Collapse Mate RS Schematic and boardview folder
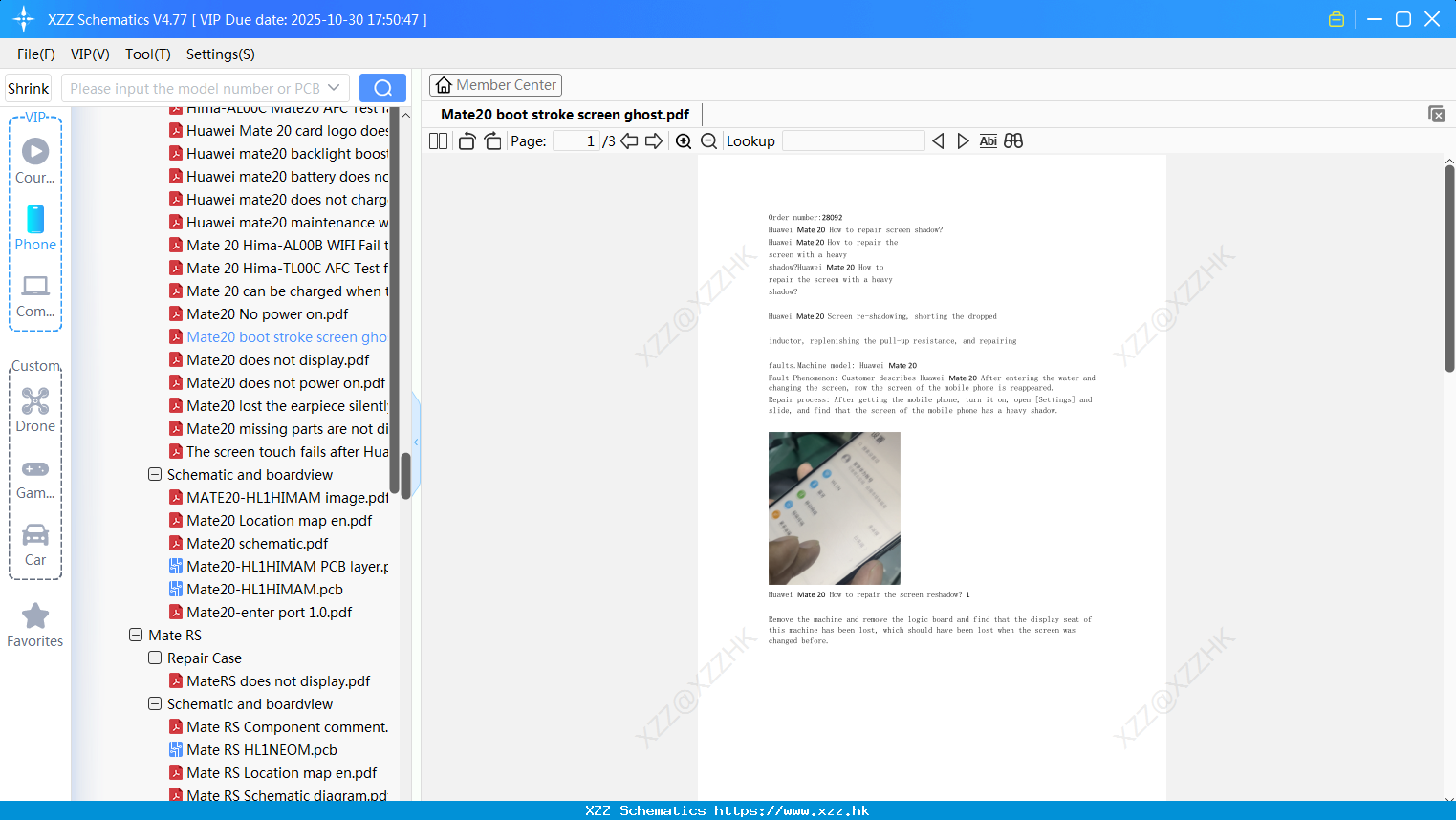1456x820 pixels. [155, 703]
